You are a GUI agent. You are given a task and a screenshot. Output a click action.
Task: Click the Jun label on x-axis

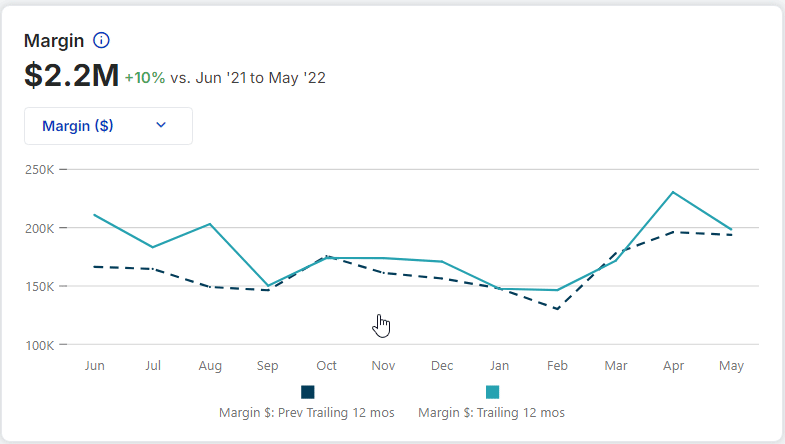pos(95,366)
